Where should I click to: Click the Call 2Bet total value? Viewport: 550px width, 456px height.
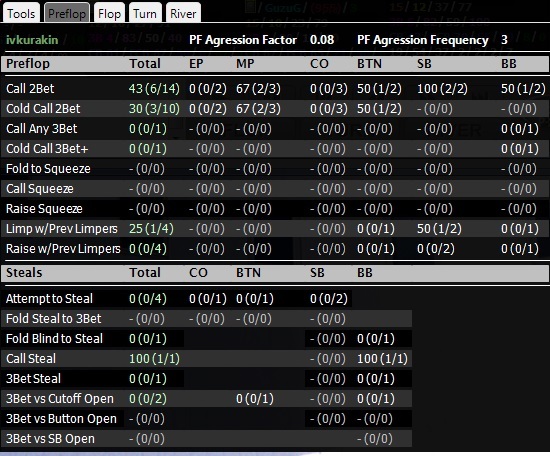click(154, 88)
